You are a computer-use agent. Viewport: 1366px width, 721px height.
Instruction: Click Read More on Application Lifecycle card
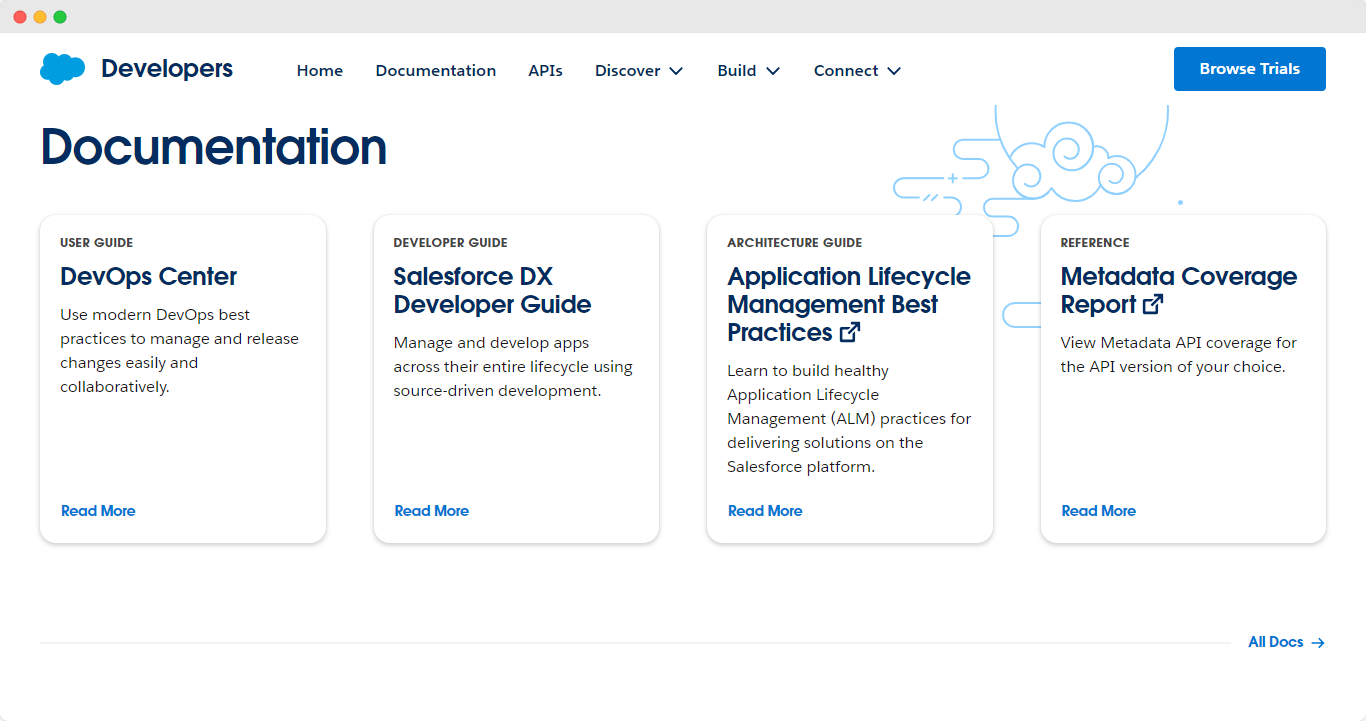[x=765, y=511]
